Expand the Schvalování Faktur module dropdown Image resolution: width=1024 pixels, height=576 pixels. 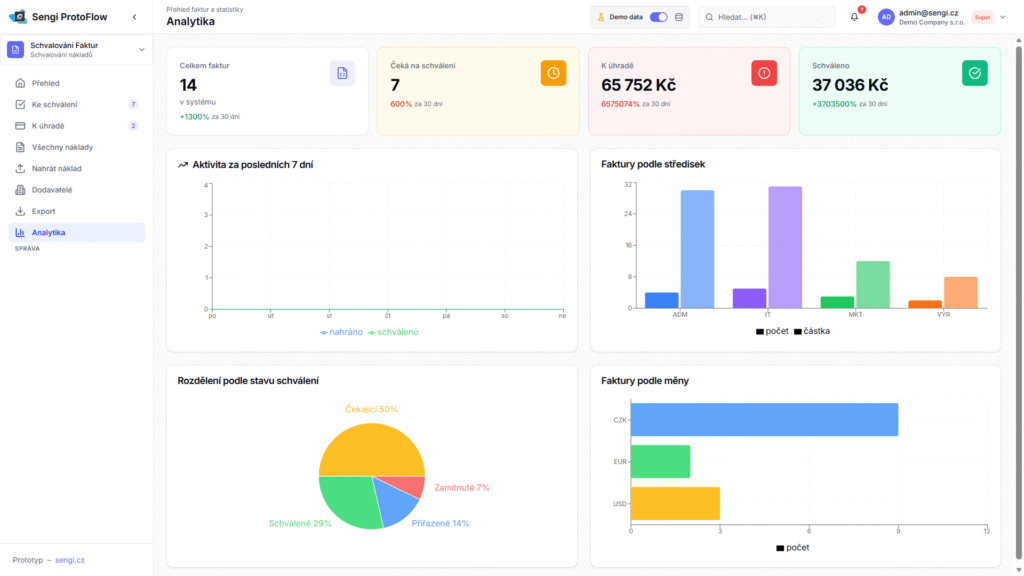141,49
